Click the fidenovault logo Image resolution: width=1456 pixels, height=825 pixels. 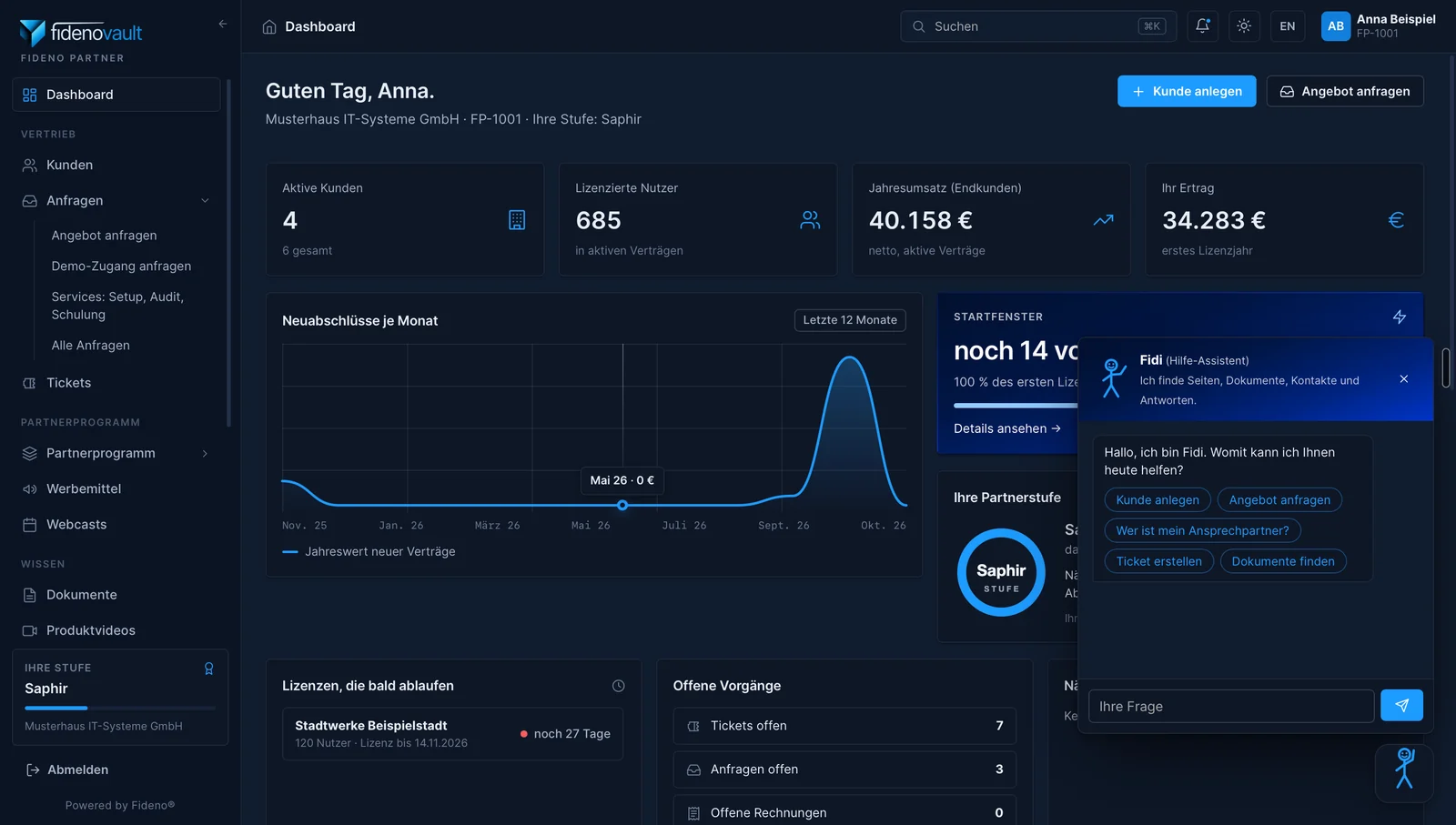81,33
